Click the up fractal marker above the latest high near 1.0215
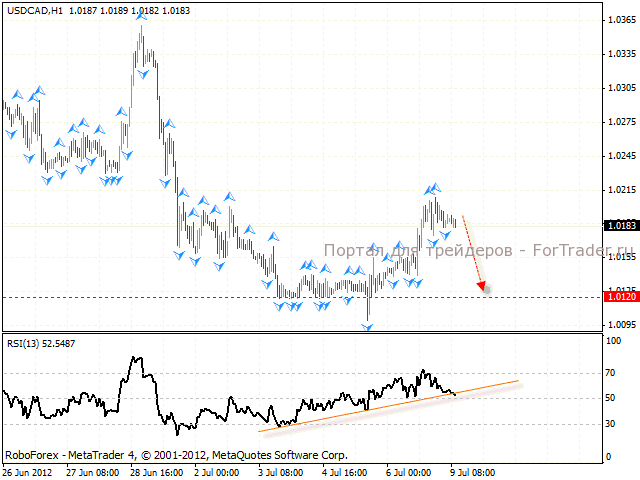Screen dimensions: 640x480 coord(433,187)
